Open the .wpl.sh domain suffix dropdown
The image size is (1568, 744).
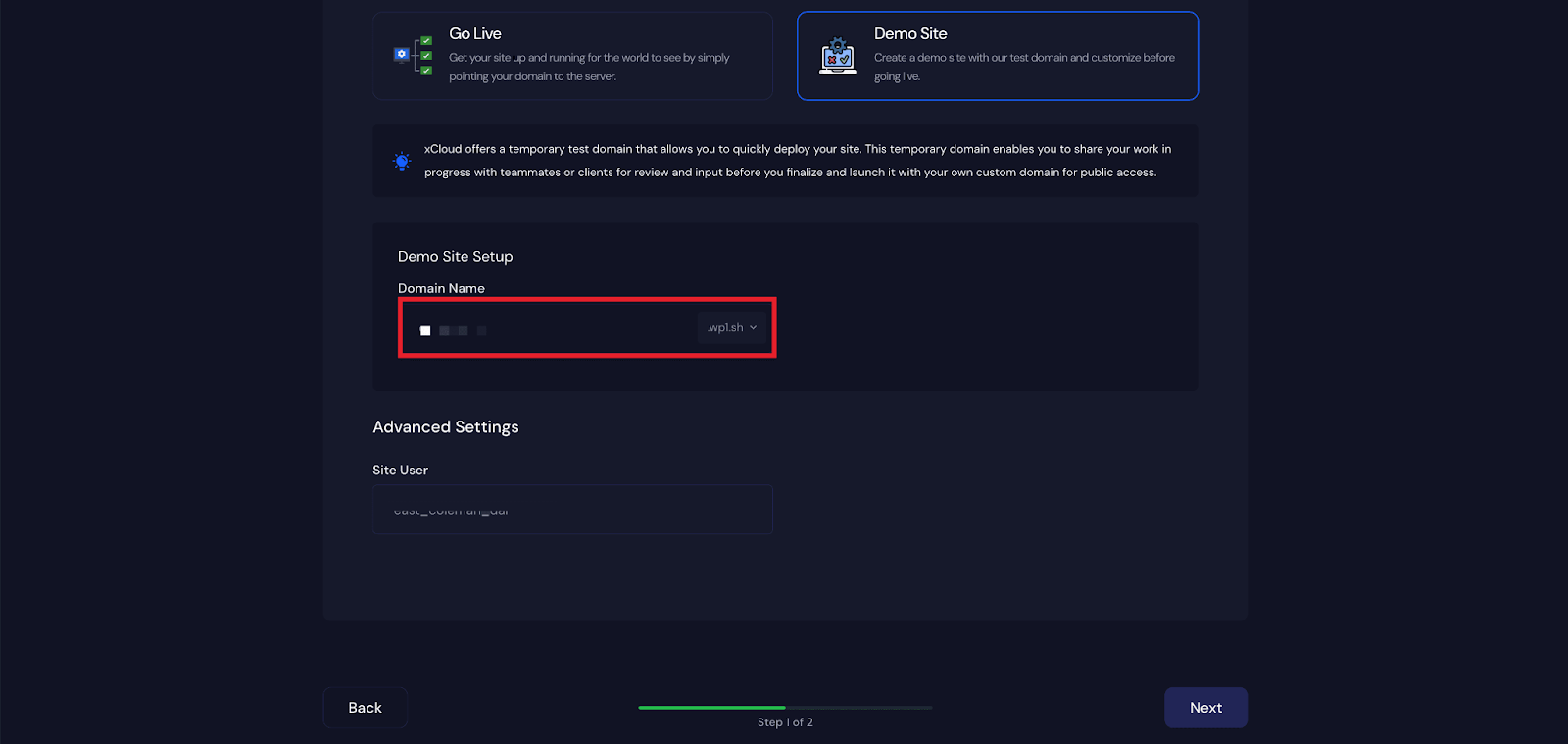731,328
